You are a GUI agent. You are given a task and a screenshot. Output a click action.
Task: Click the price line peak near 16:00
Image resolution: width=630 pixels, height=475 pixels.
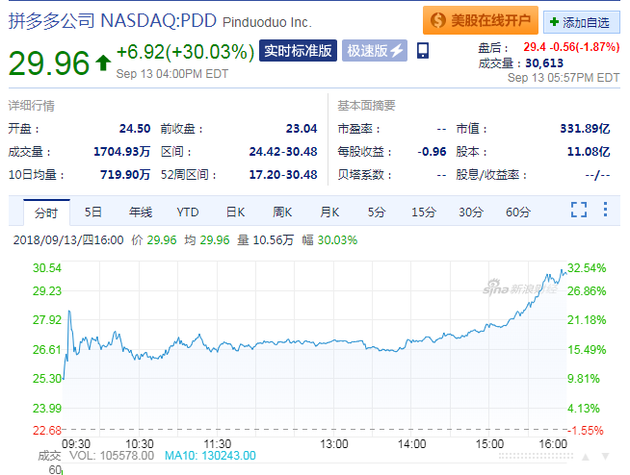click(x=562, y=270)
